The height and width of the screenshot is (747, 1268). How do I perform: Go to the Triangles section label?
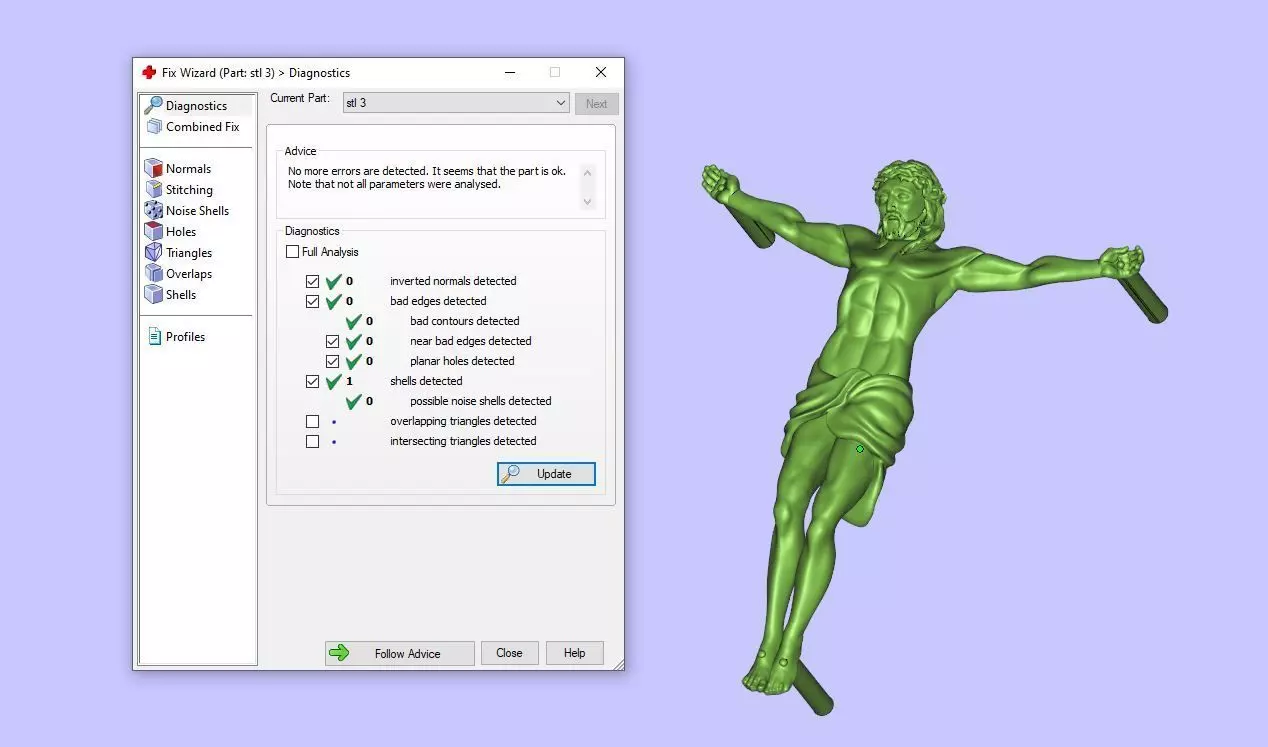[189, 252]
